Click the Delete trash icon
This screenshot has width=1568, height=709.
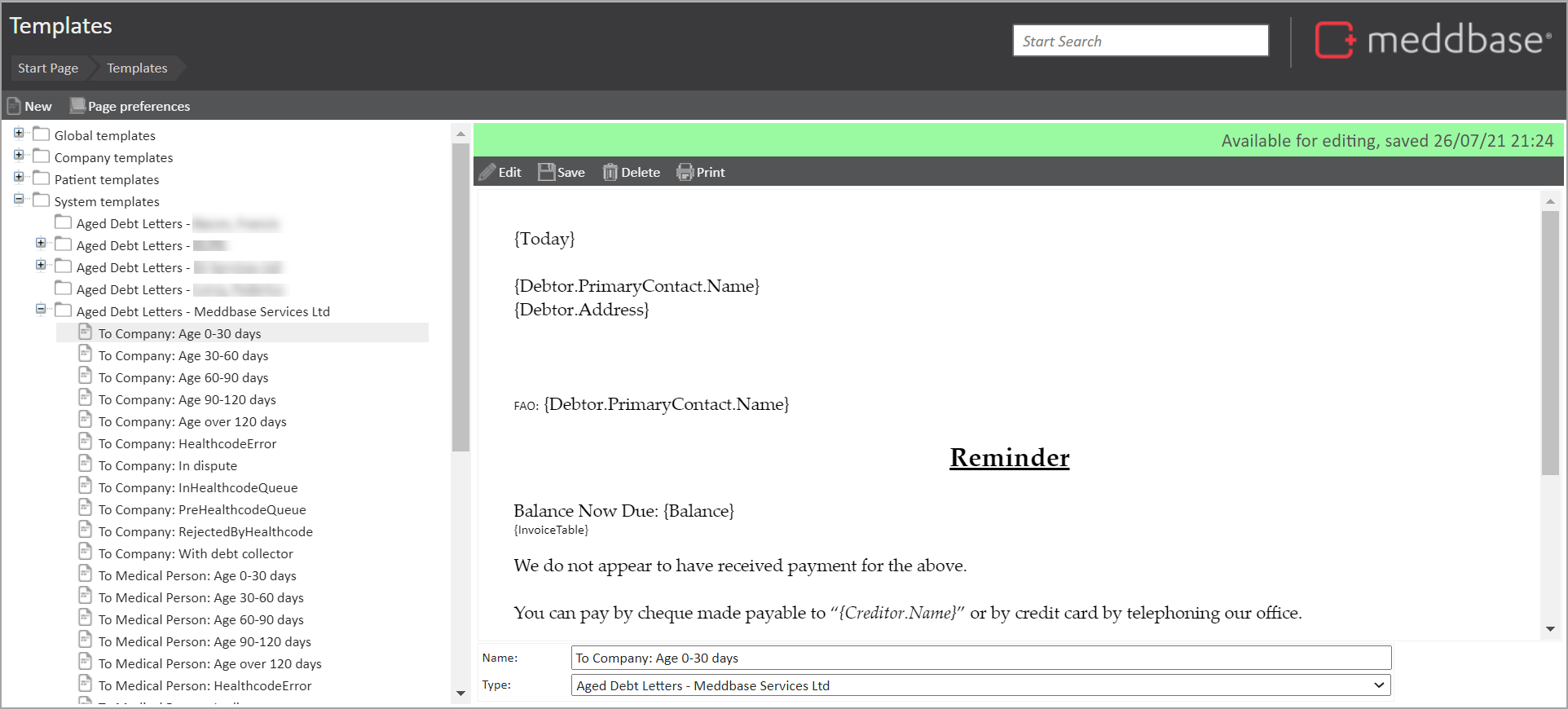click(x=610, y=172)
